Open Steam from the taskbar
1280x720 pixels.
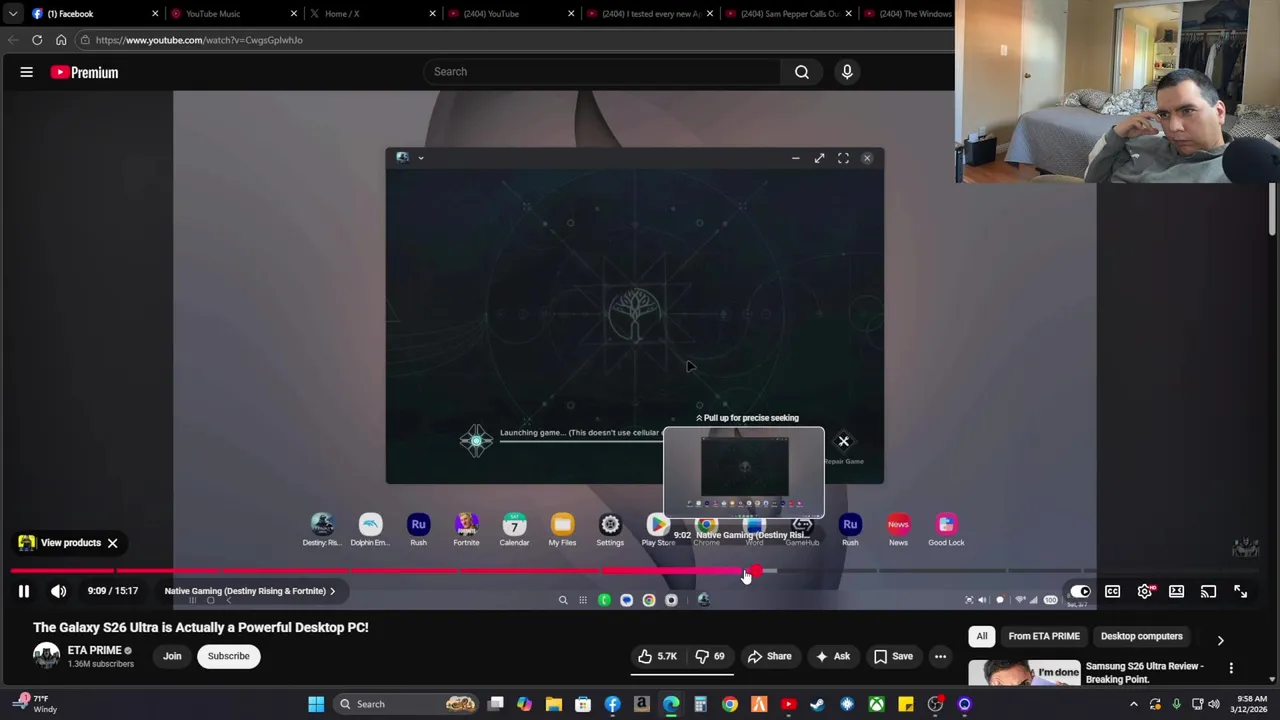click(818, 704)
